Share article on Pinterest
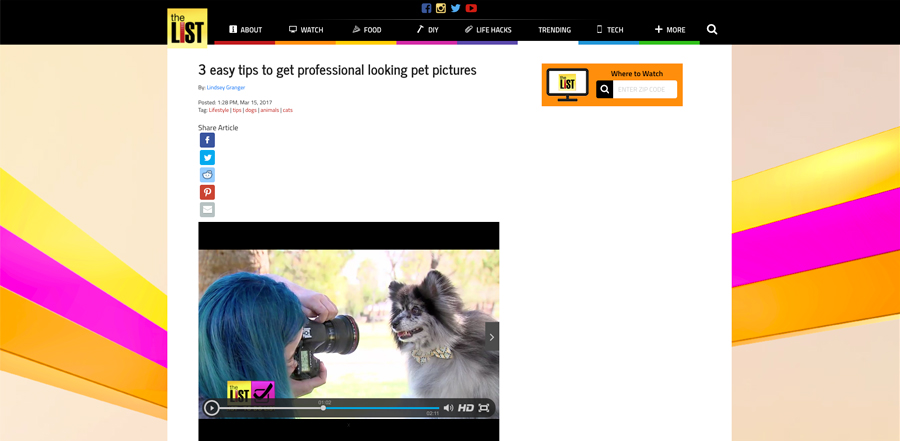 coord(207,192)
